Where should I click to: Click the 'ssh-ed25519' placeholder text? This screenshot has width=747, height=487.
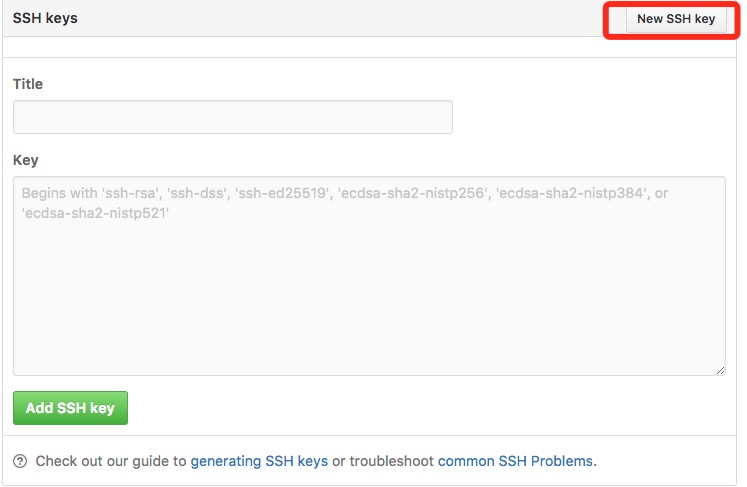(x=283, y=193)
